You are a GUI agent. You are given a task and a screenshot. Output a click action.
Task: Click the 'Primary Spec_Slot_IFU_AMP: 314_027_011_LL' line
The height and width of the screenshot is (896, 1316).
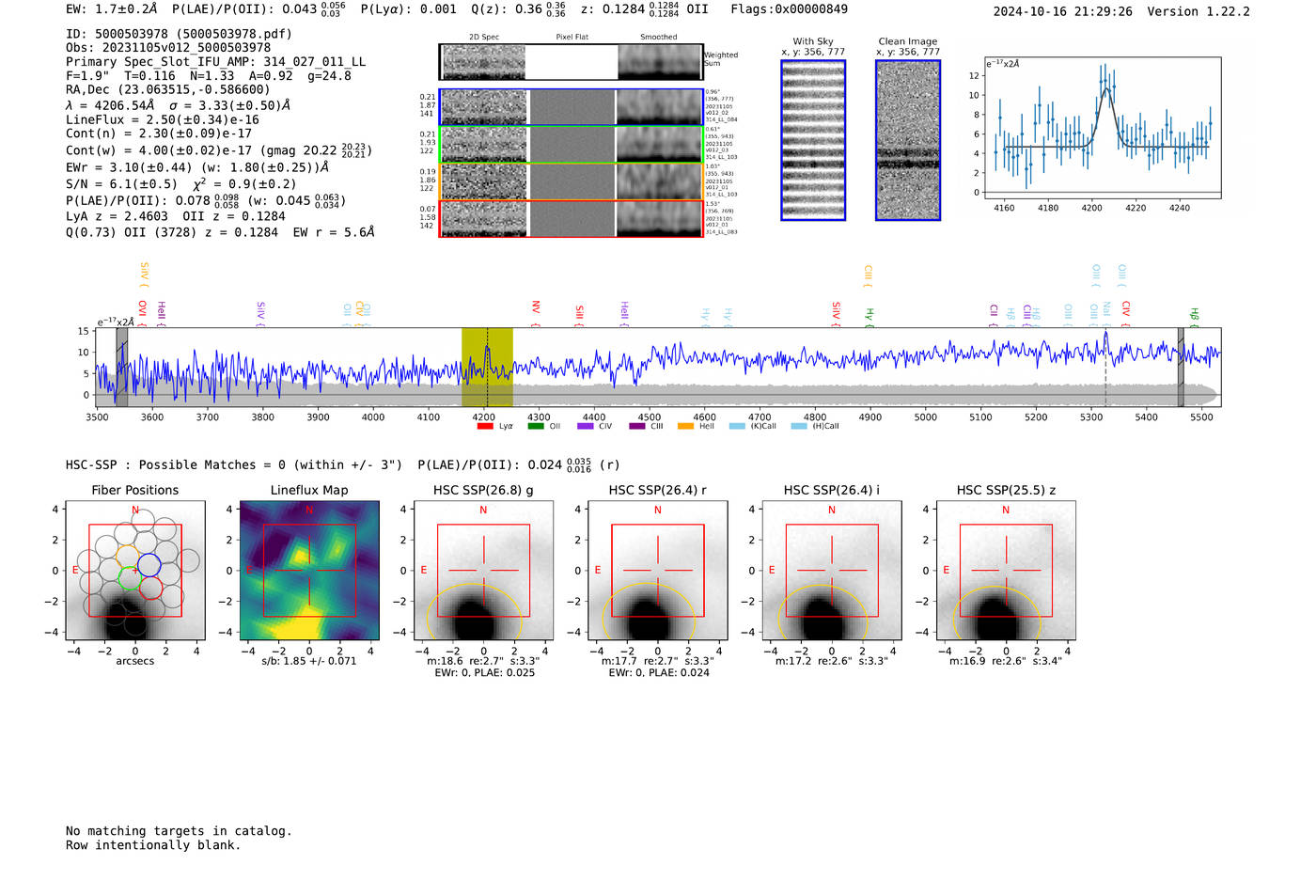216,62
